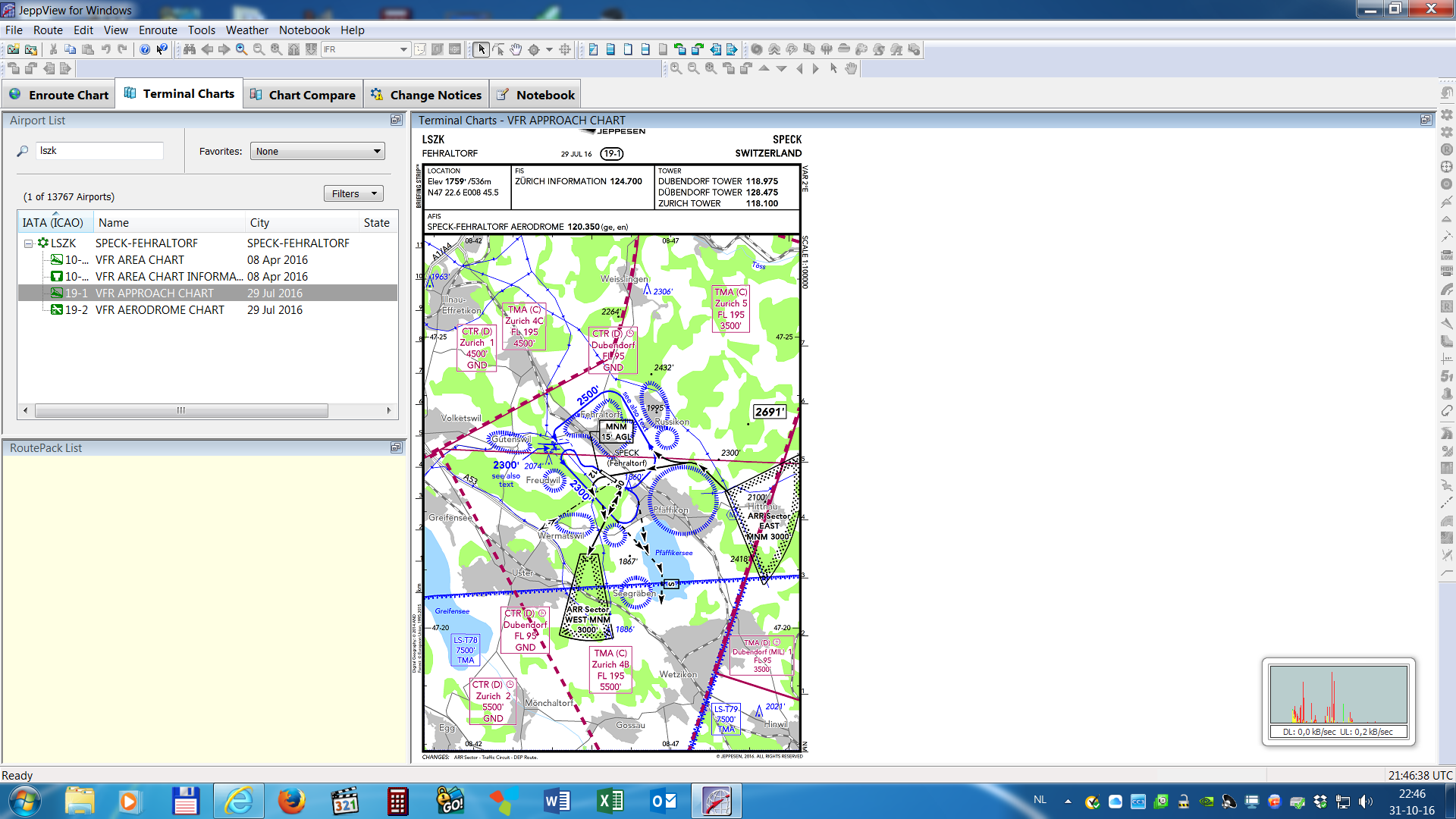
Task: Click the lszk airport search field
Action: (x=99, y=151)
